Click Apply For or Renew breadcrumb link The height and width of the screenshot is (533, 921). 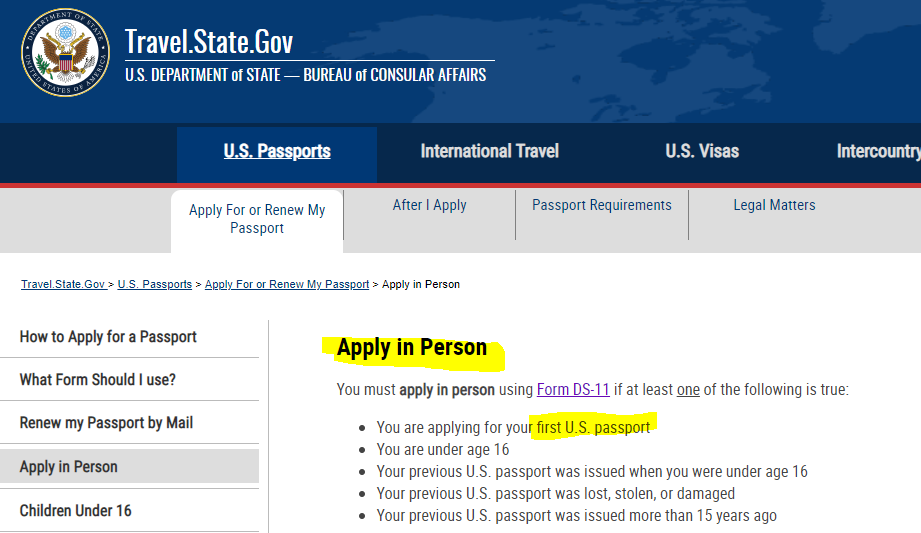click(x=287, y=284)
